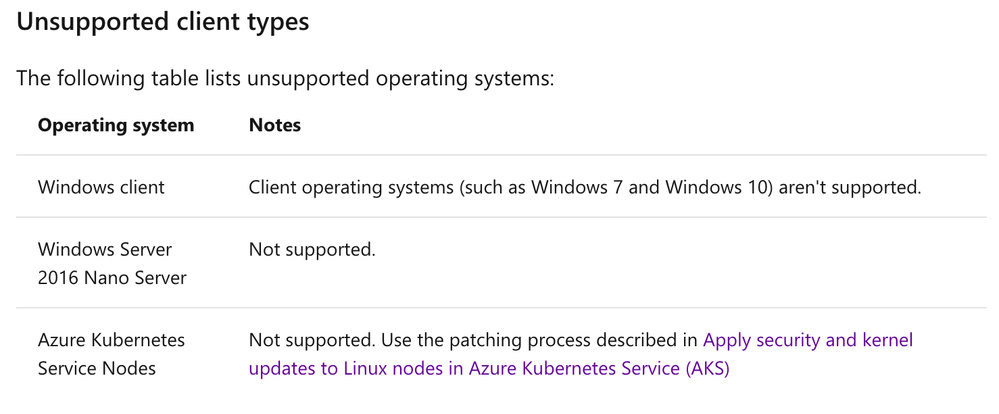This screenshot has width=999, height=414.
Task: Click the "2016 Nano Server" text
Action: [x=112, y=277]
